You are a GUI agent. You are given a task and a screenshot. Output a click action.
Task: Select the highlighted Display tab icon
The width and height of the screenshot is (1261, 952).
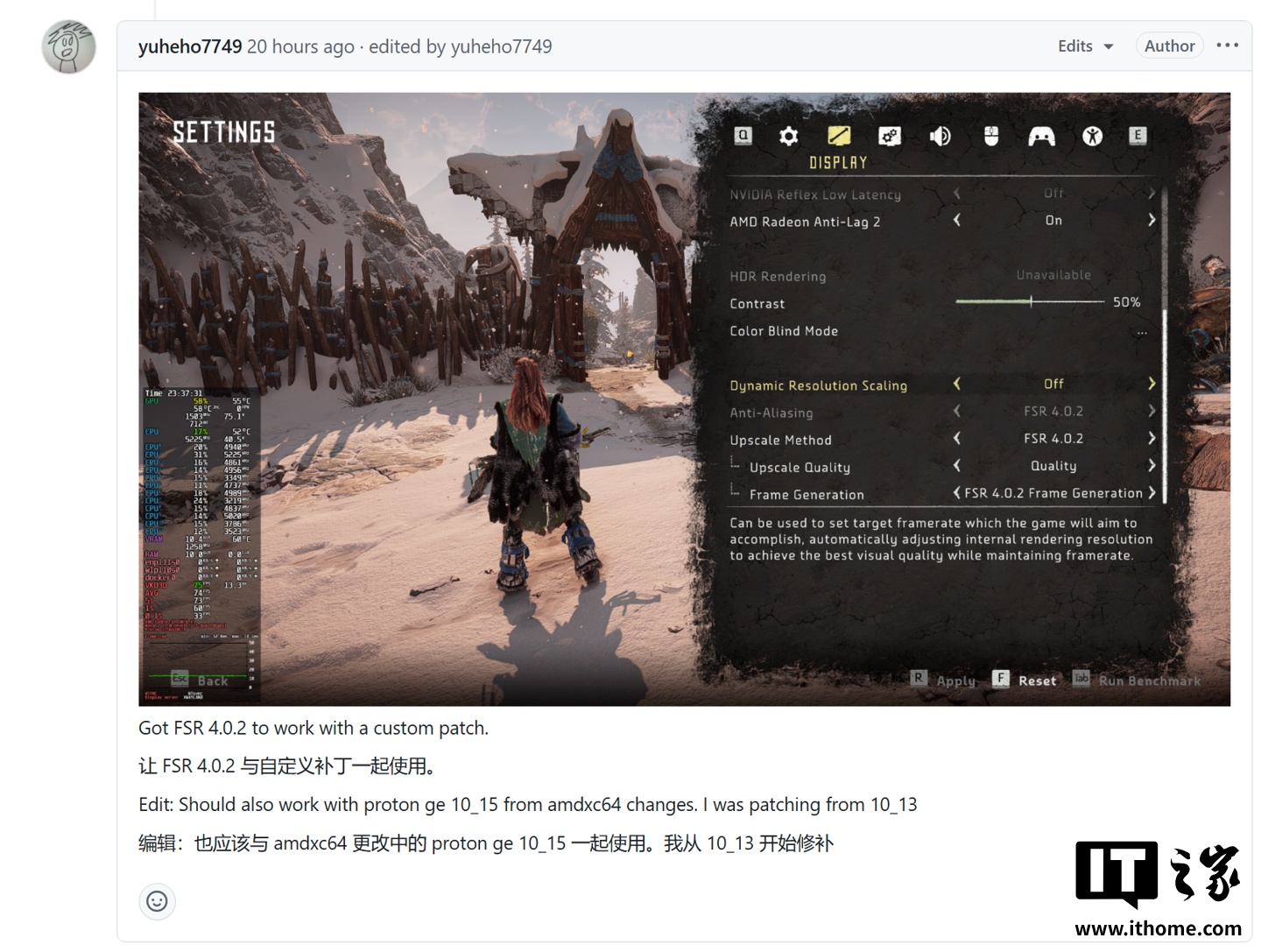tap(839, 136)
